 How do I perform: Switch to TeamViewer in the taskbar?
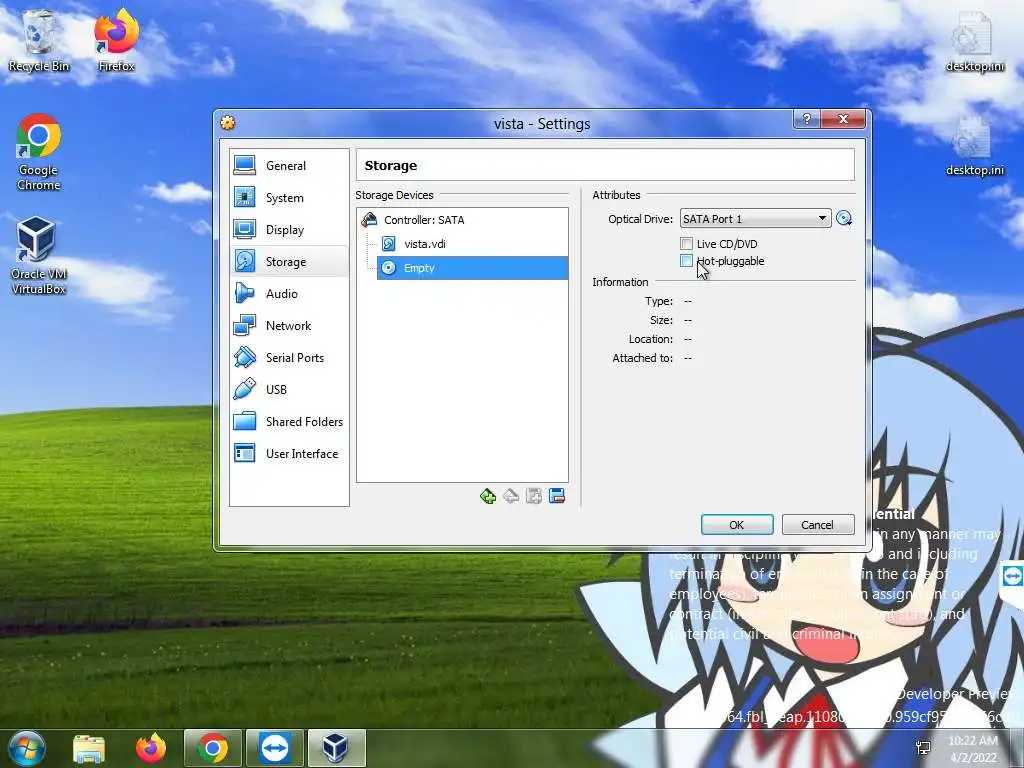coord(275,748)
